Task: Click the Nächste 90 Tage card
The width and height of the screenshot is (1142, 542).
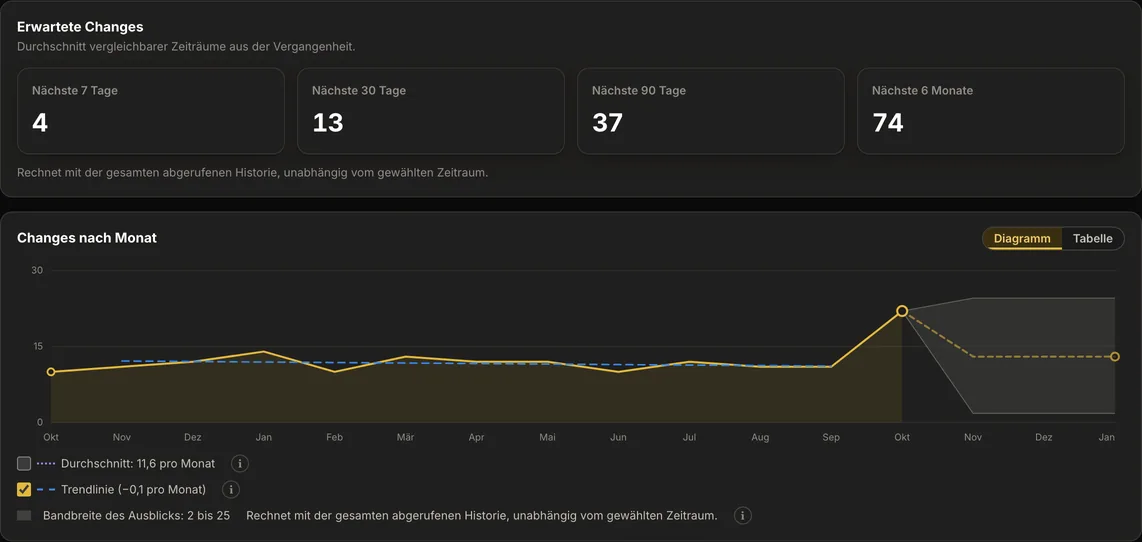Action: (x=711, y=111)
